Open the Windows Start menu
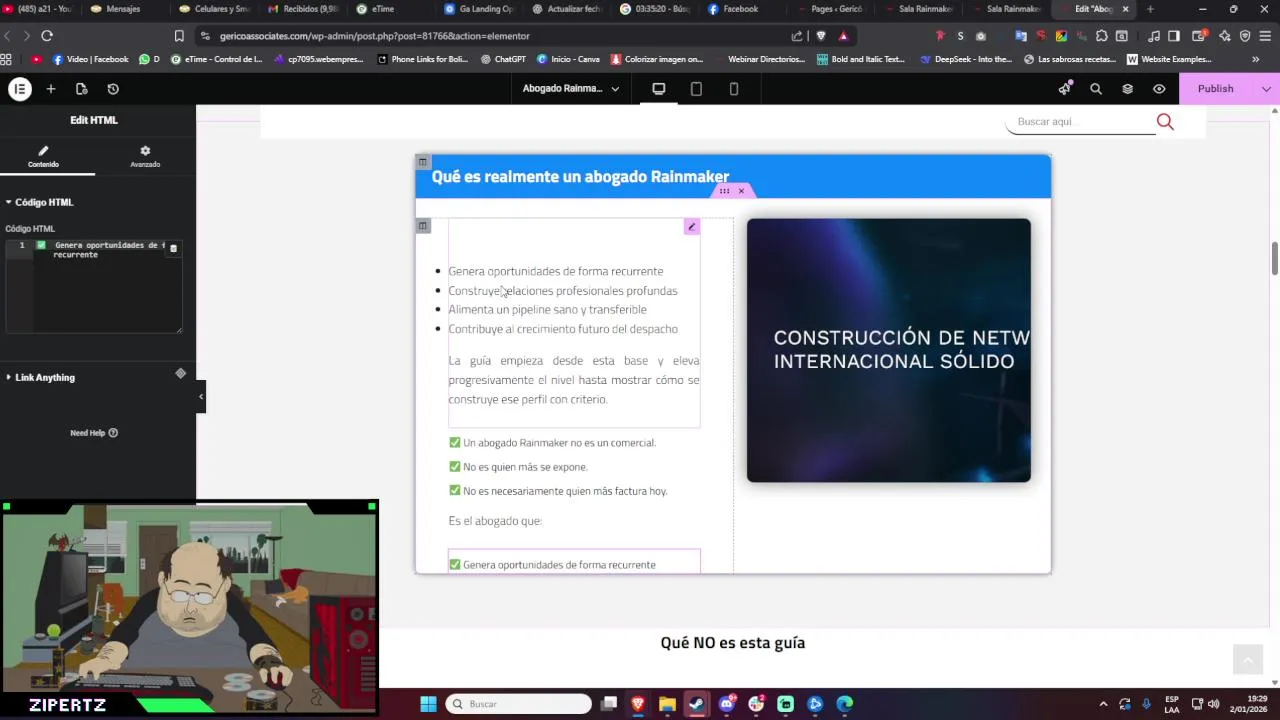This screenshot has width=1280, height=720. click(428, 704)
